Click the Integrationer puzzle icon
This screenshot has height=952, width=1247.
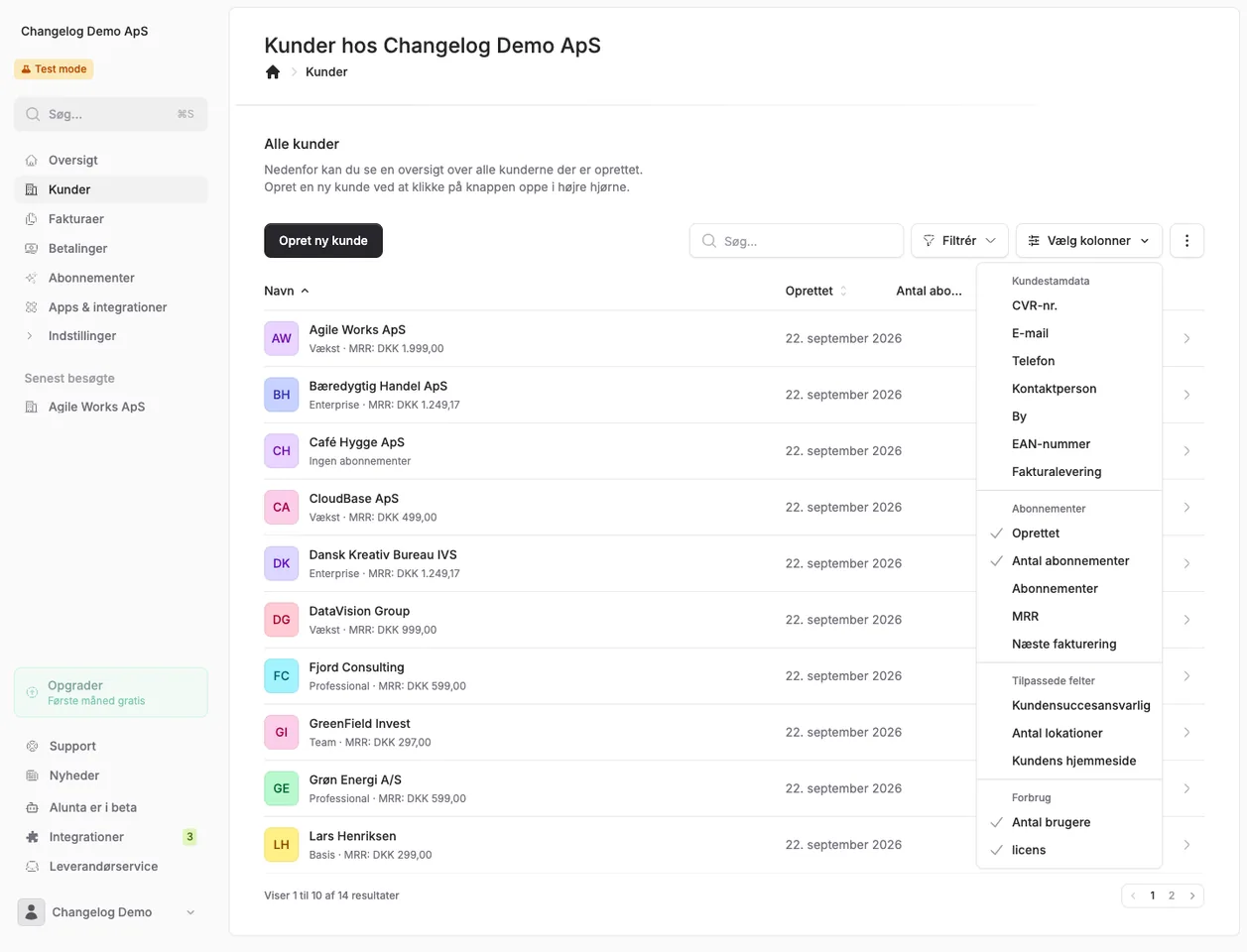tap(32, 837)
